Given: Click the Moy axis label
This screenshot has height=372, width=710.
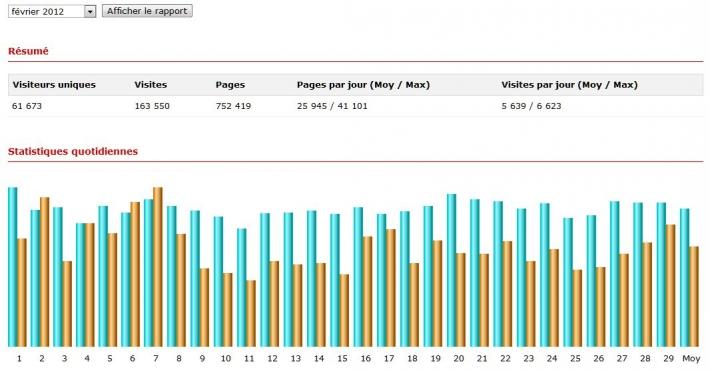Looking at the screenshot, I should coord(691,358).
